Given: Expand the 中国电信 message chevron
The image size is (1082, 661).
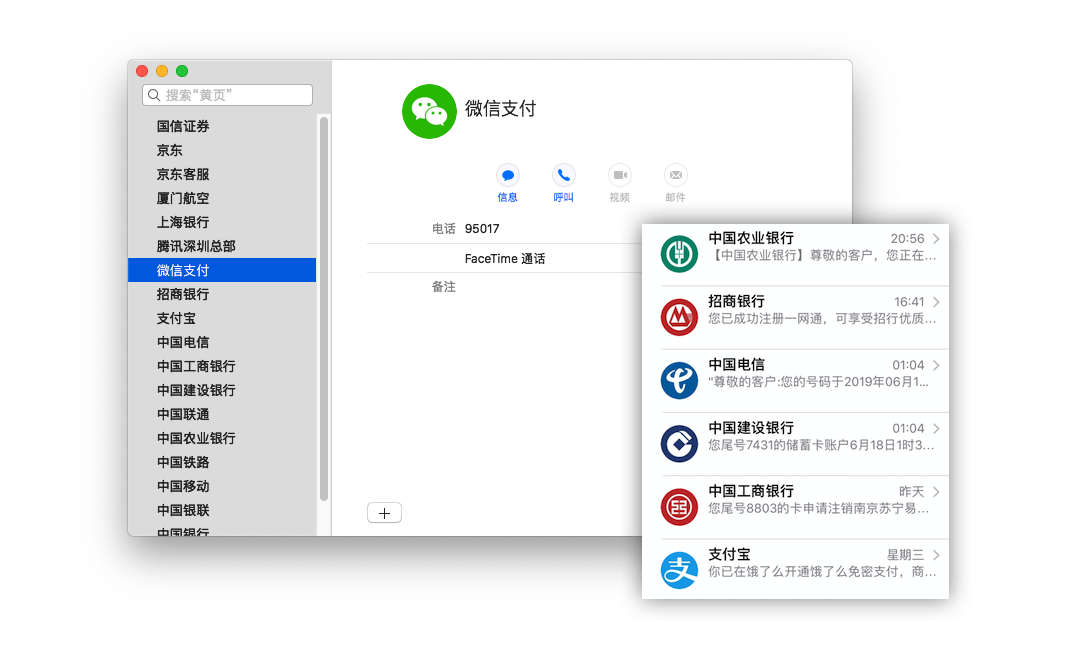Looking at the screenshot, I should coord(936,365).
